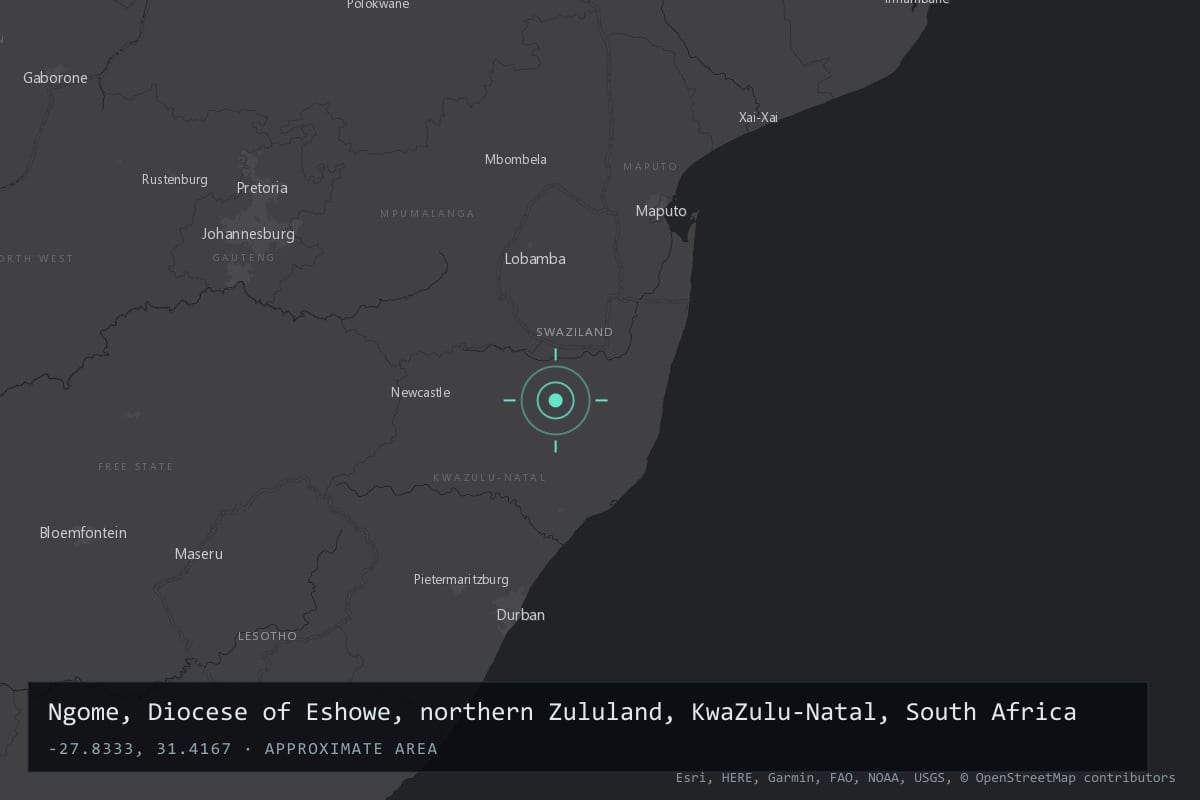Click the Bloemfontein city label
The image size is (1200, 800).
83,533
